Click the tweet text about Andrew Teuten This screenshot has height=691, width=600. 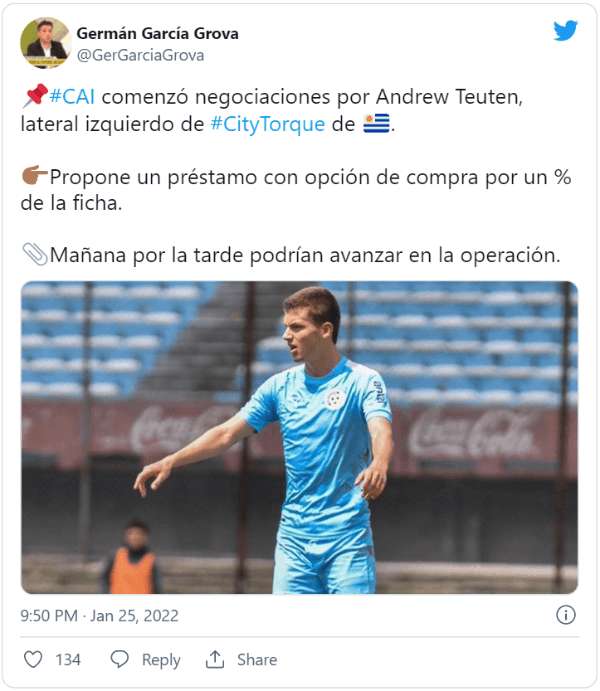tap(296, 176)
